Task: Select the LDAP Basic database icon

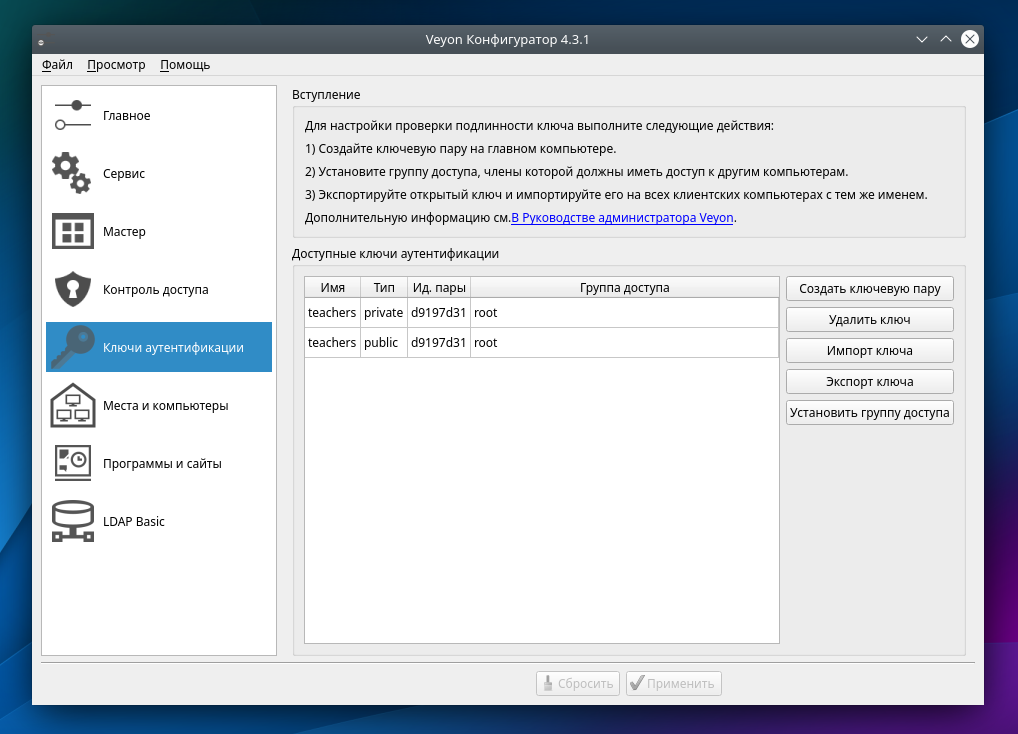Action: (73, 521)
